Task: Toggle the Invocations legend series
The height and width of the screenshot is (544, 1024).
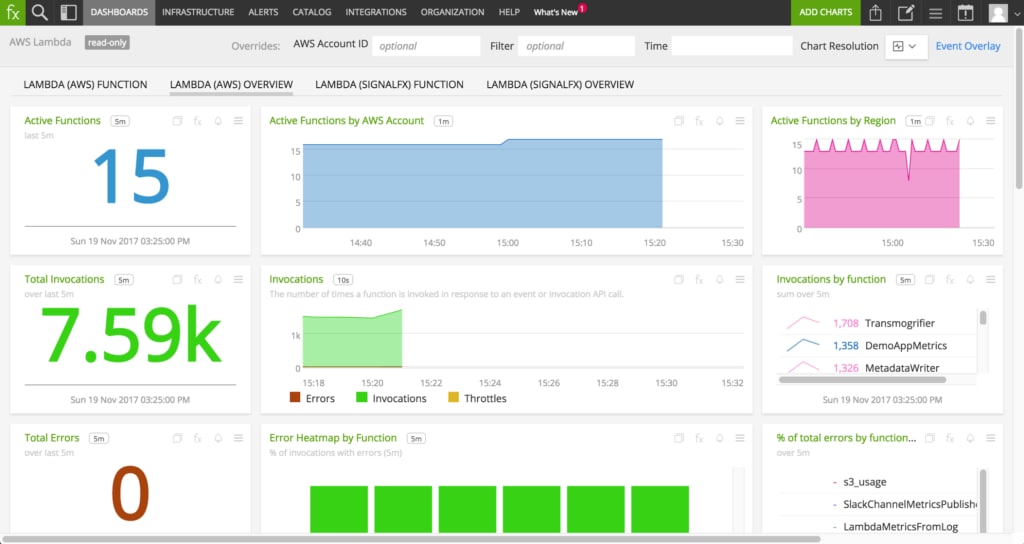Action: coord(391,398)
